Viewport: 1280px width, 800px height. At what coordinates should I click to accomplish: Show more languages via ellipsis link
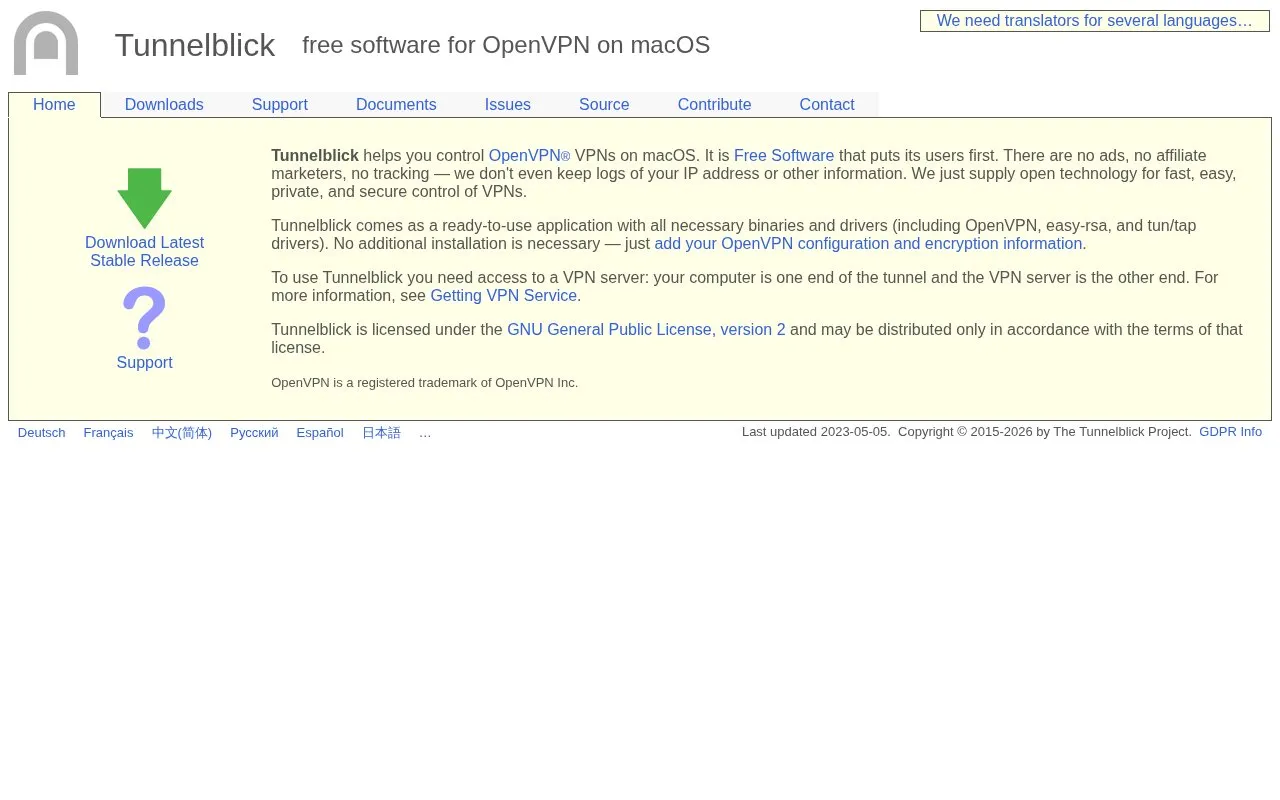coord(425,433)
